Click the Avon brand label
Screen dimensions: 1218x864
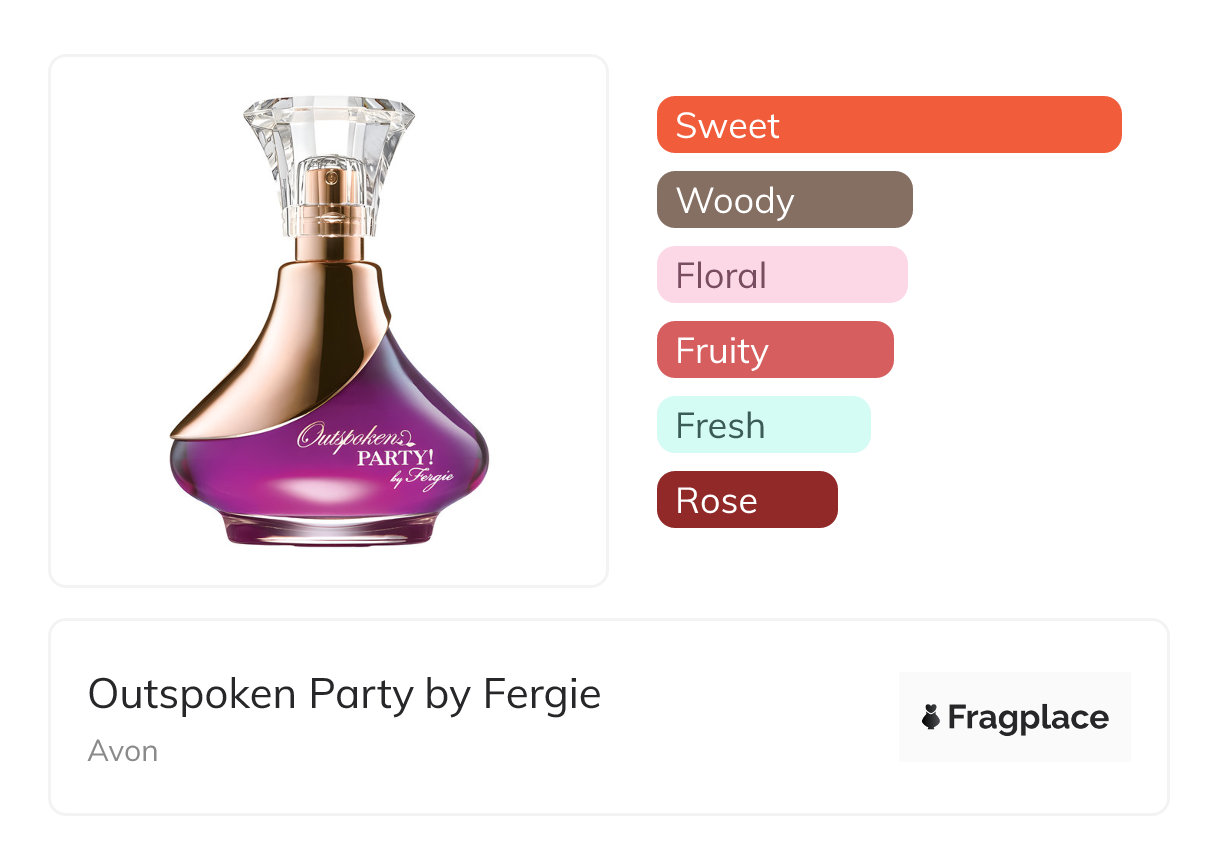[122, 751]
